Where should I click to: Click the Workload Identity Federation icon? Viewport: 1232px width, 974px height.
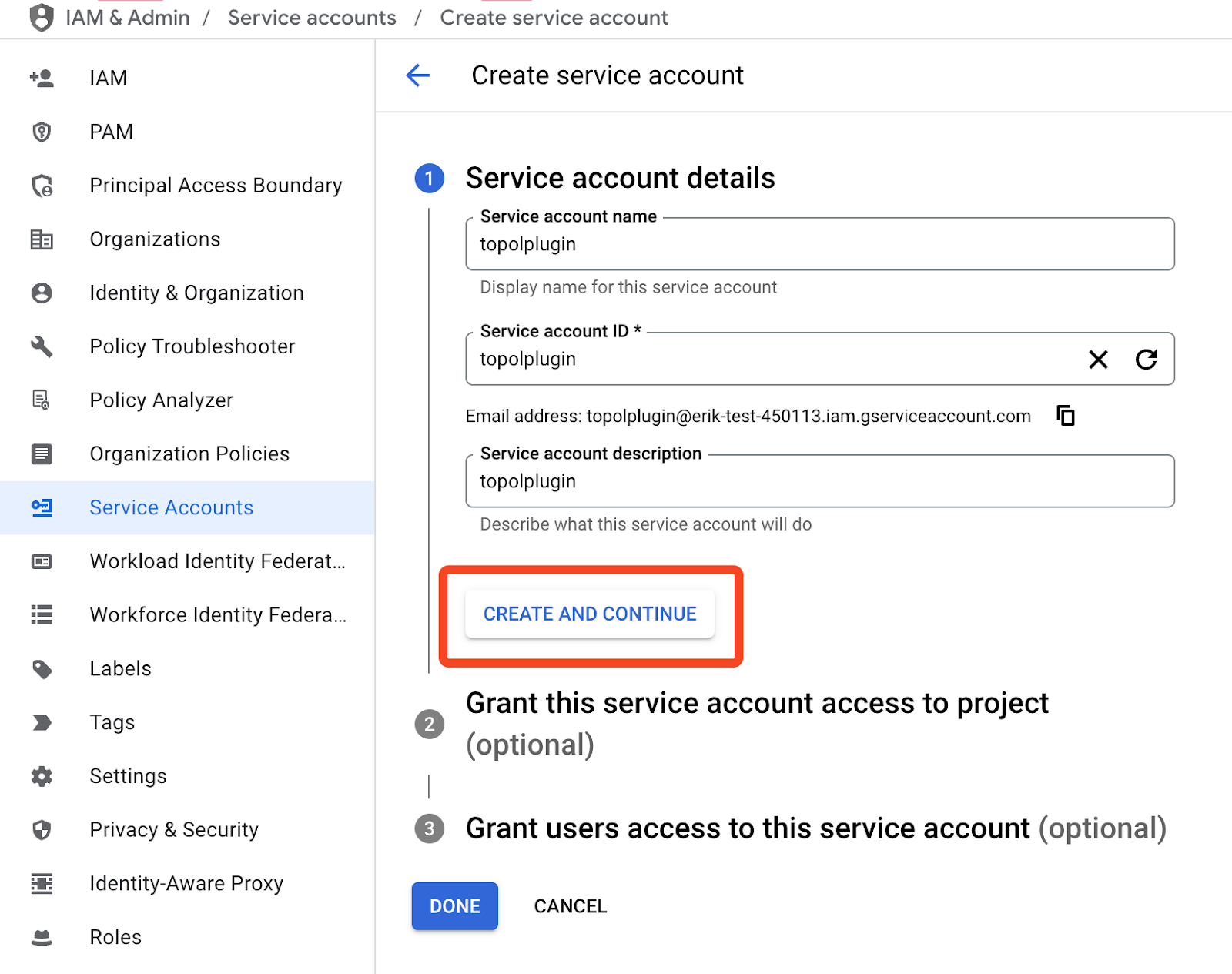(x=42, y=561)
